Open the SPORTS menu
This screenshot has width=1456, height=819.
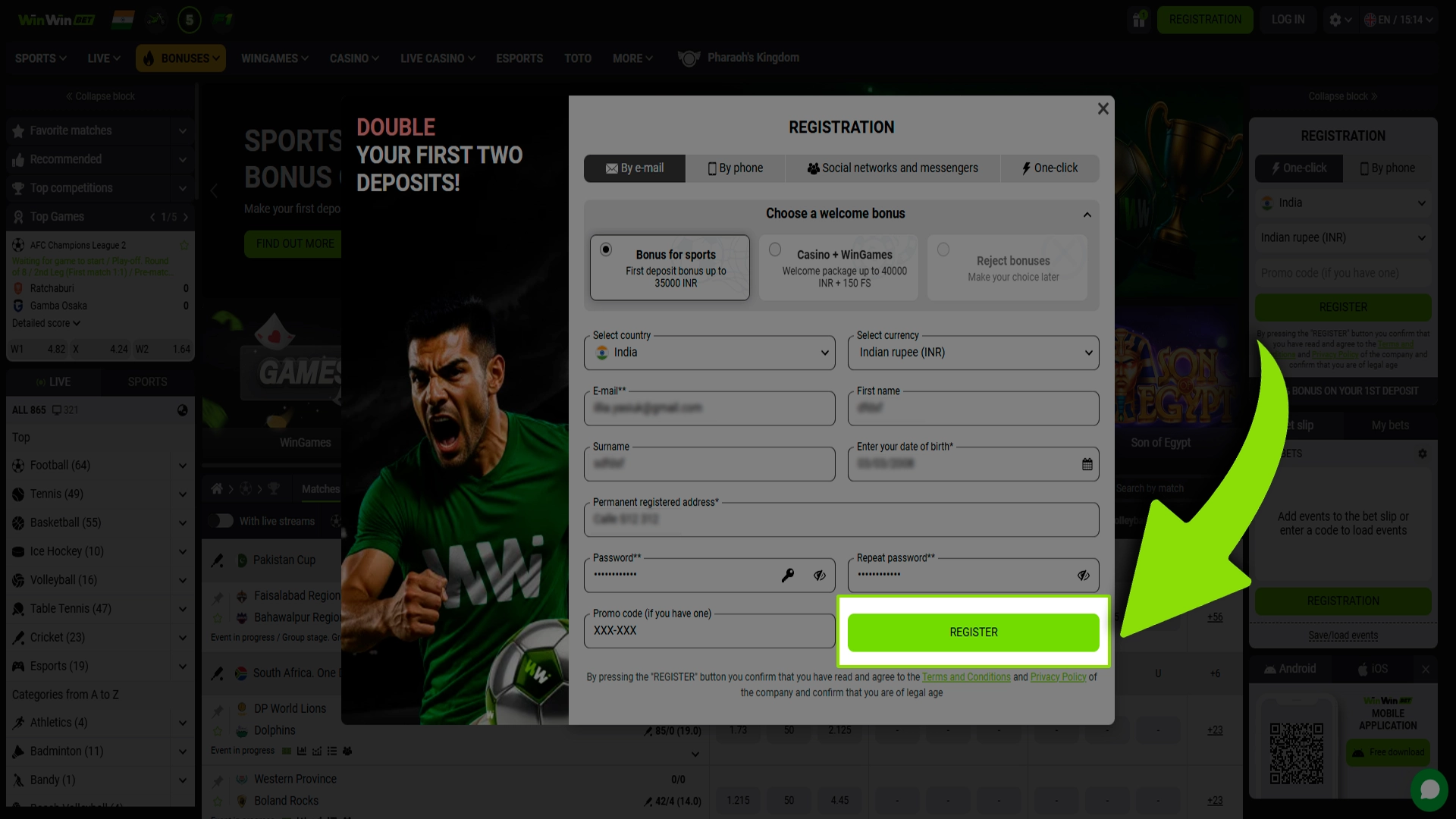click(41, 58)
